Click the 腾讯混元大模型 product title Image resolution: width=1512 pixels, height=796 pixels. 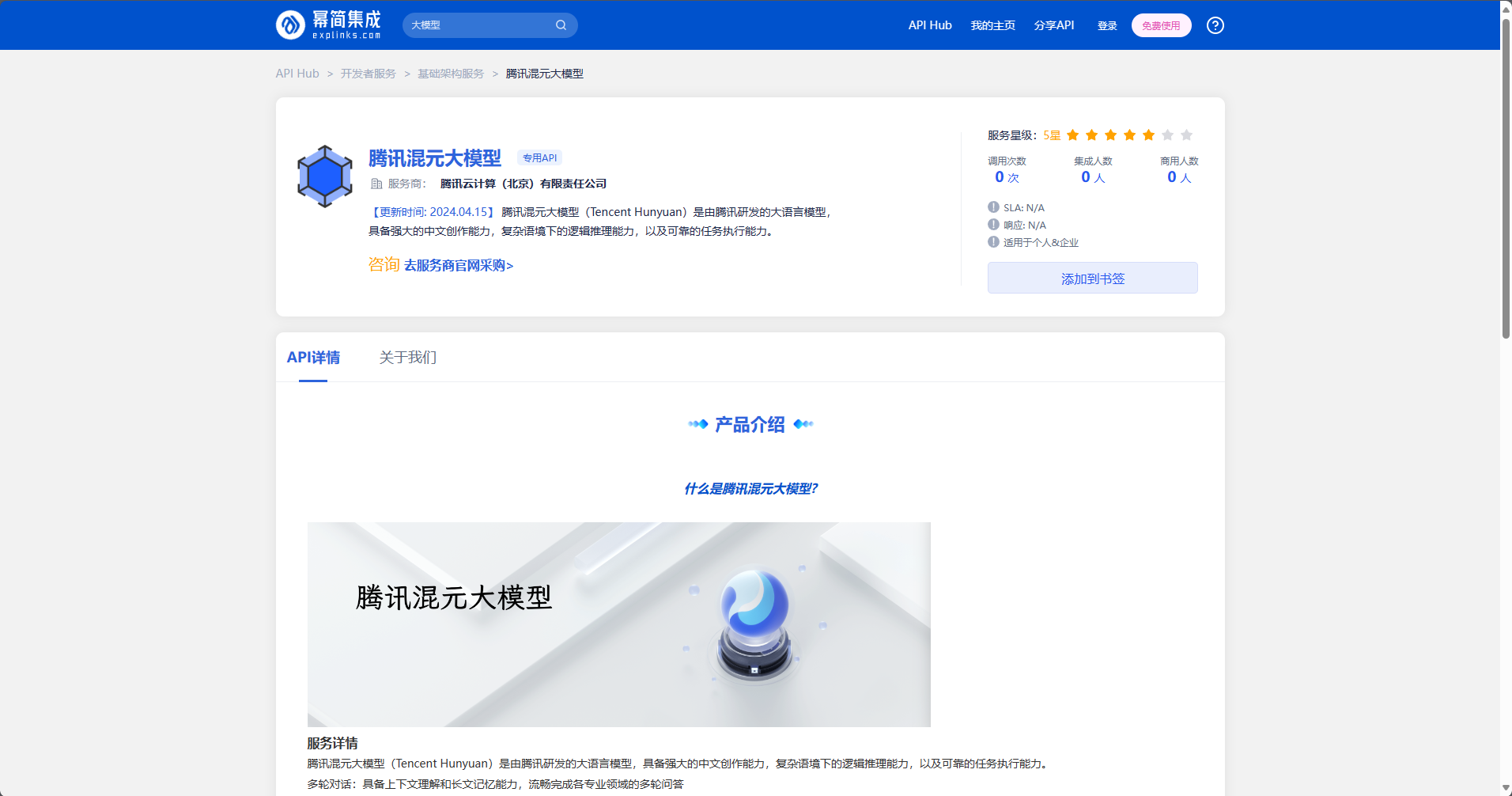(x=435, y=158)
